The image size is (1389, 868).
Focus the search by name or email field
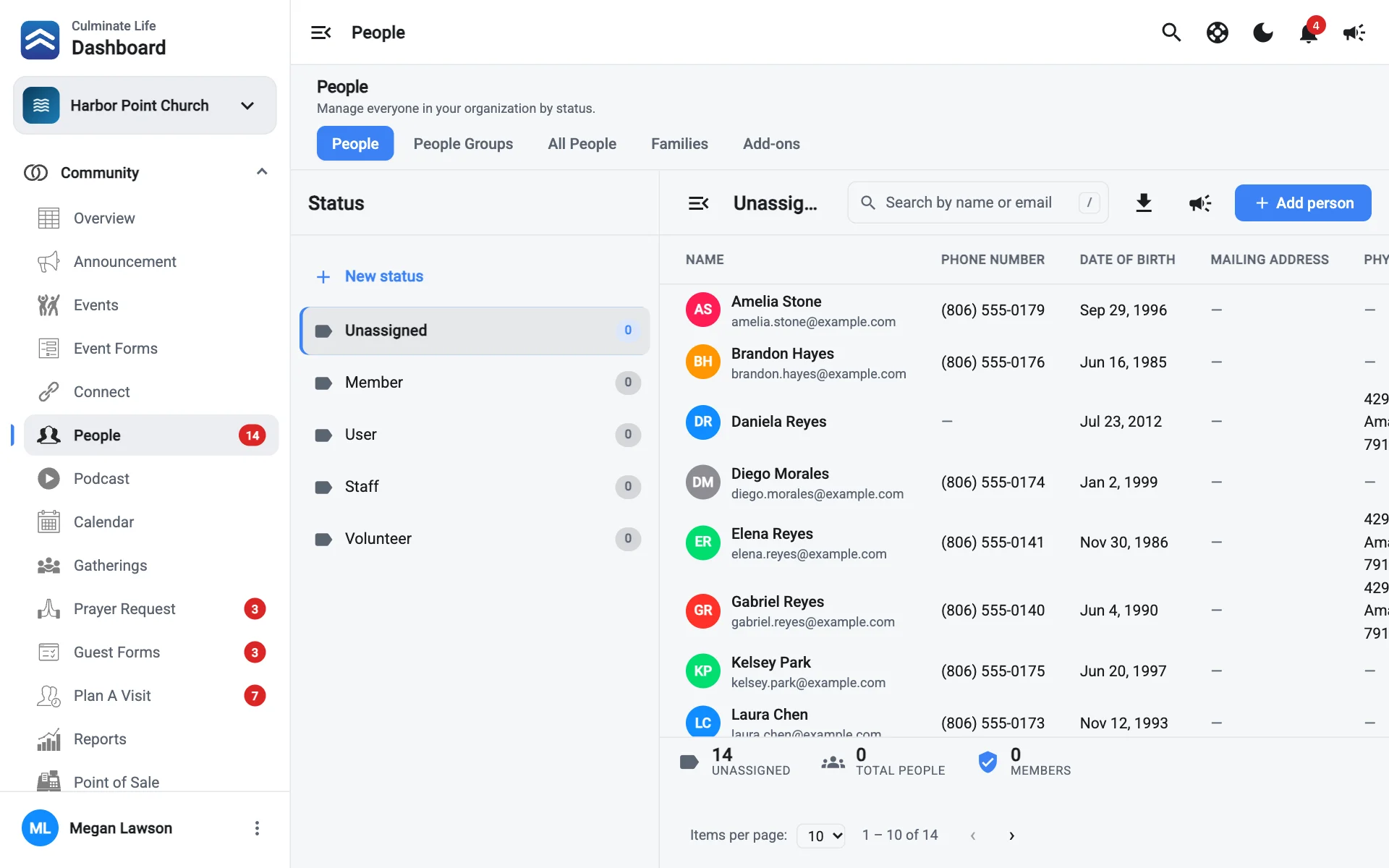point(978,203)
